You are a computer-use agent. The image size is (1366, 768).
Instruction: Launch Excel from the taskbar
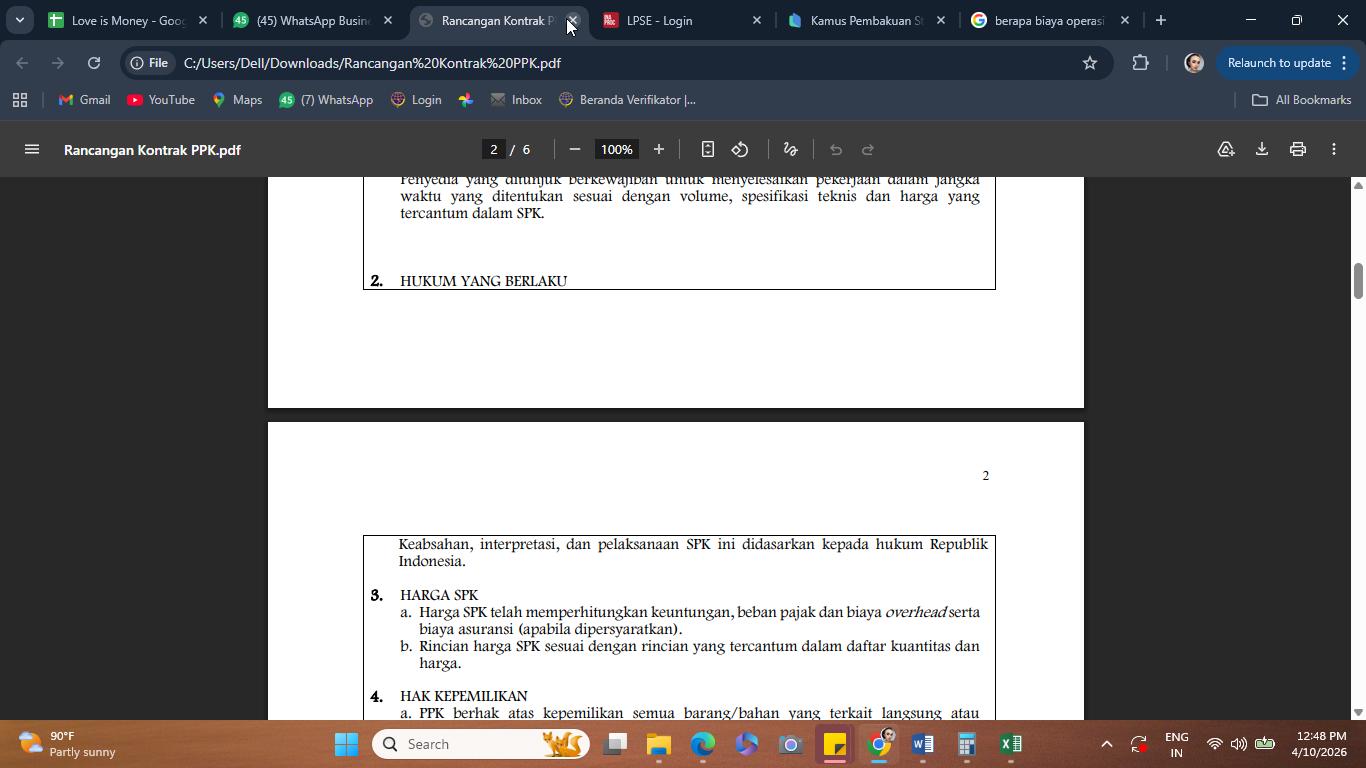1011,744
